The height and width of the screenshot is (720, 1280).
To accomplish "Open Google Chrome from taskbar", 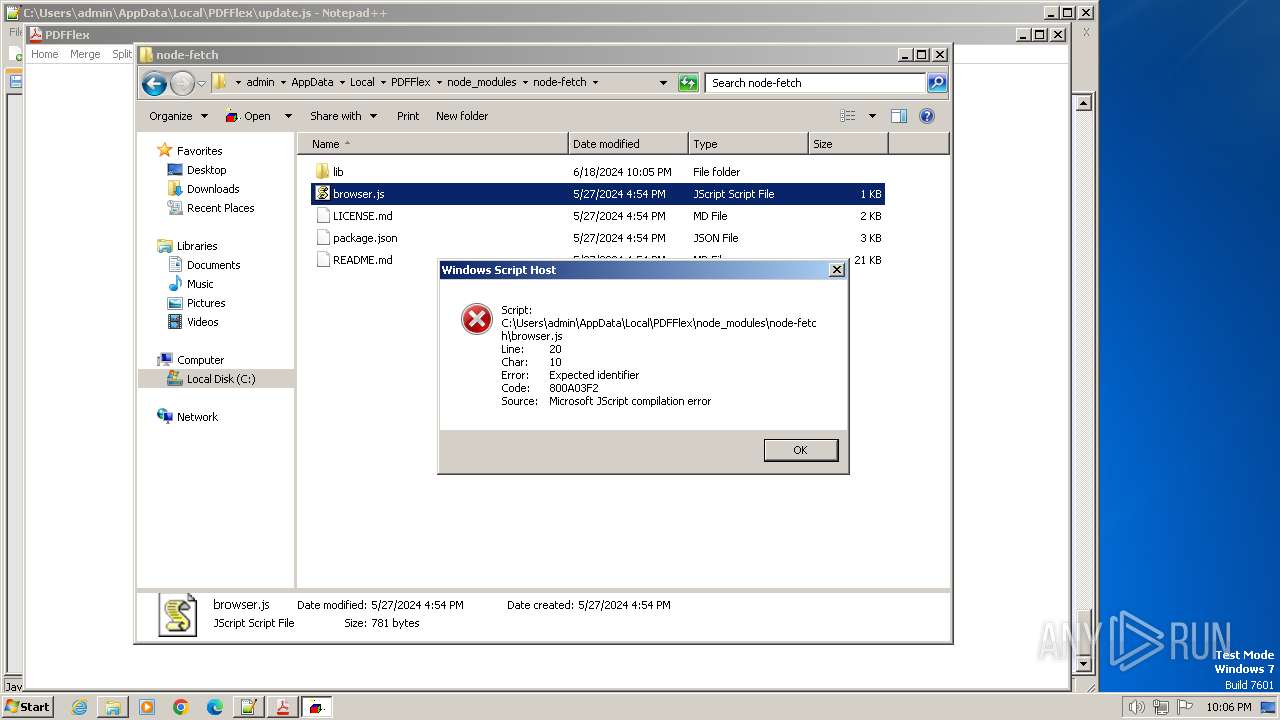I will pyautogui.click(x=181, y=707).
